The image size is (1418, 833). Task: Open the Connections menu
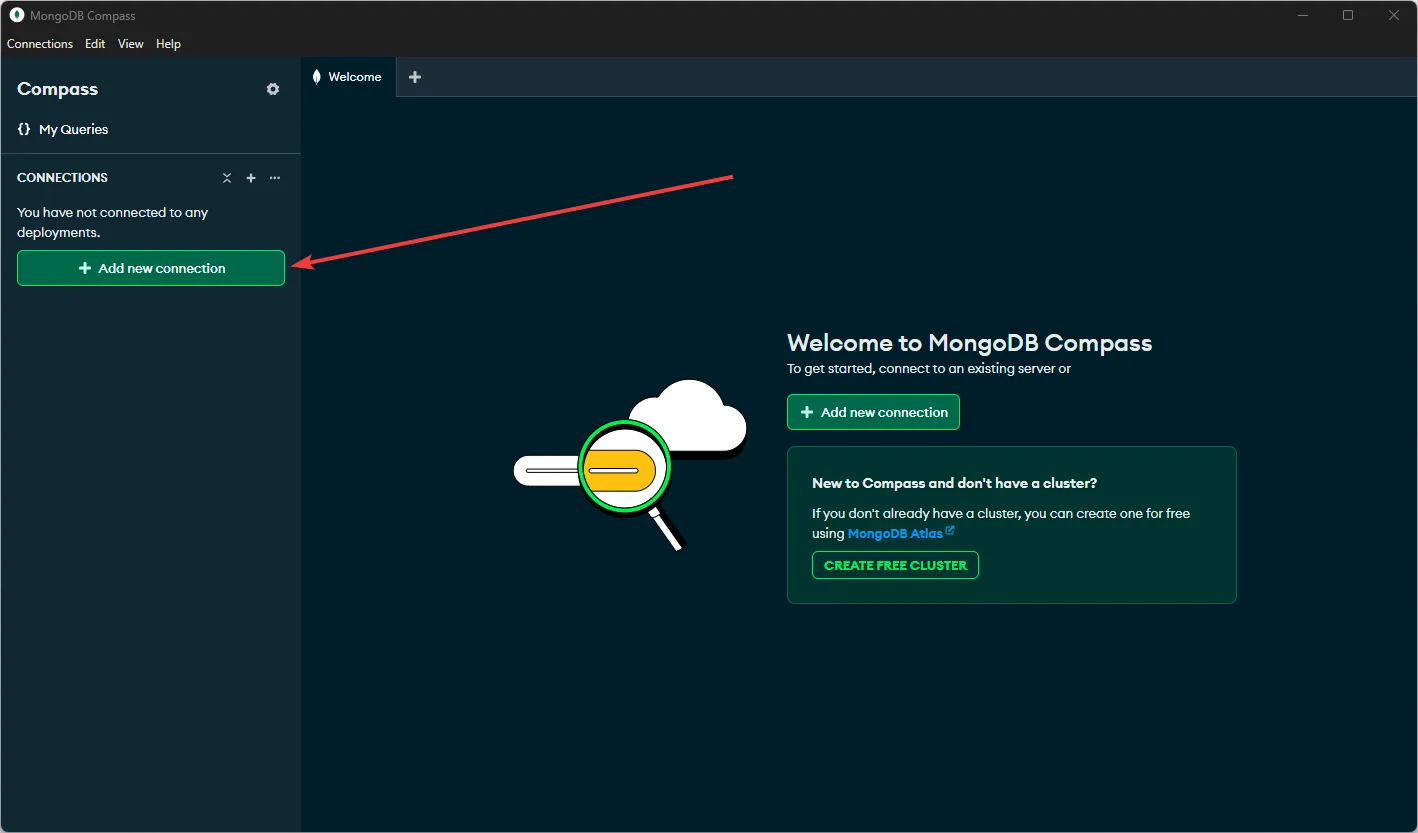coord(40,44)
